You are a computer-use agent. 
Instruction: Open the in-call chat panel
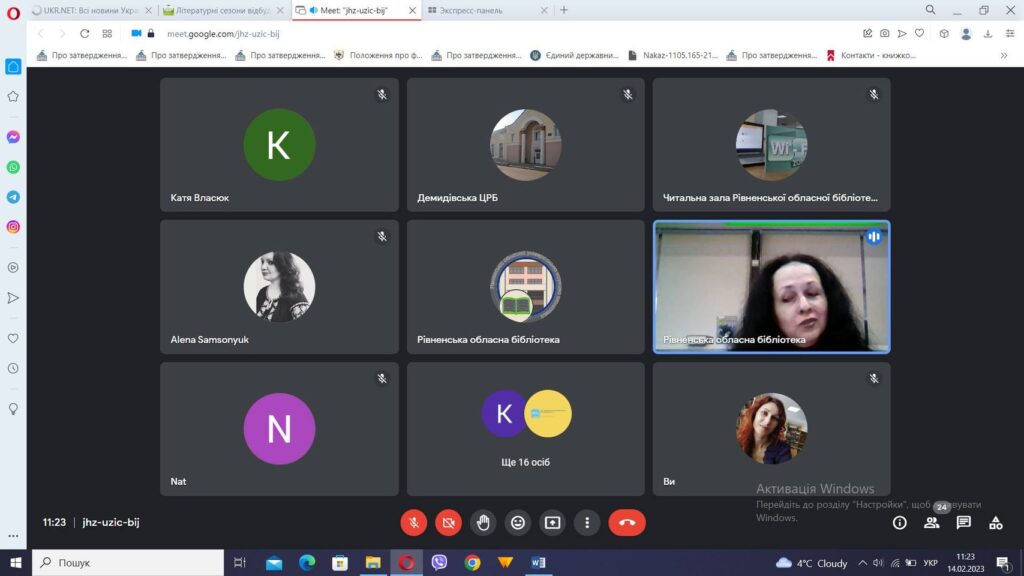964,522
